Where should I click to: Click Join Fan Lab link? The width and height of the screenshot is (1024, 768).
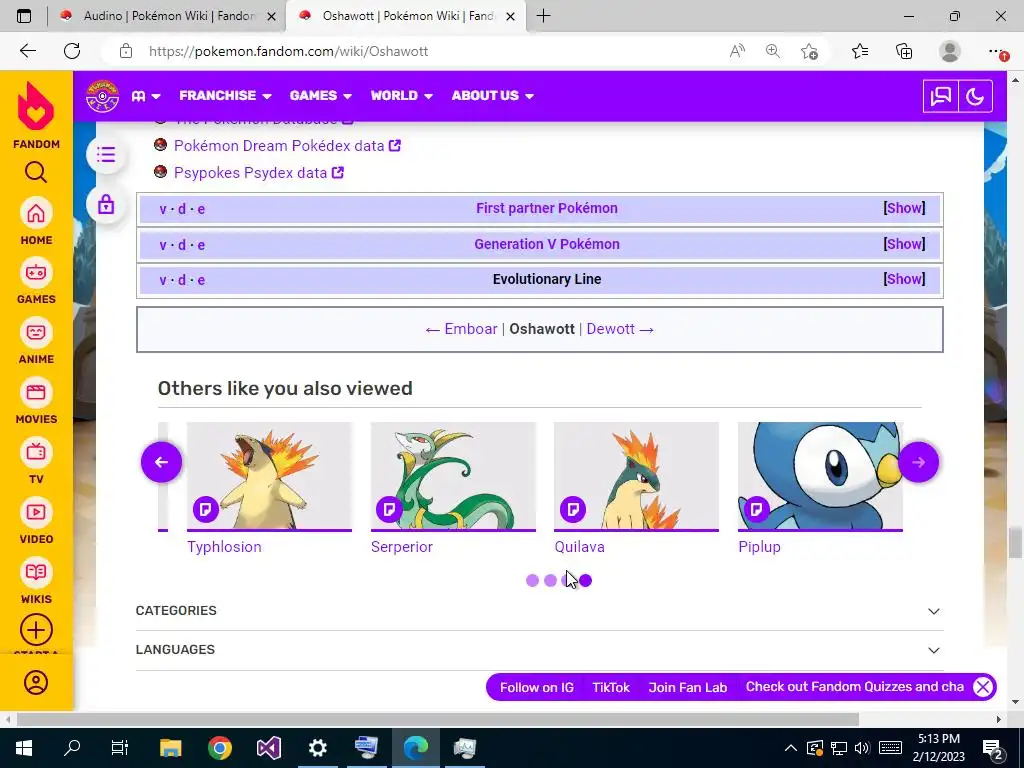pos(688,687)
